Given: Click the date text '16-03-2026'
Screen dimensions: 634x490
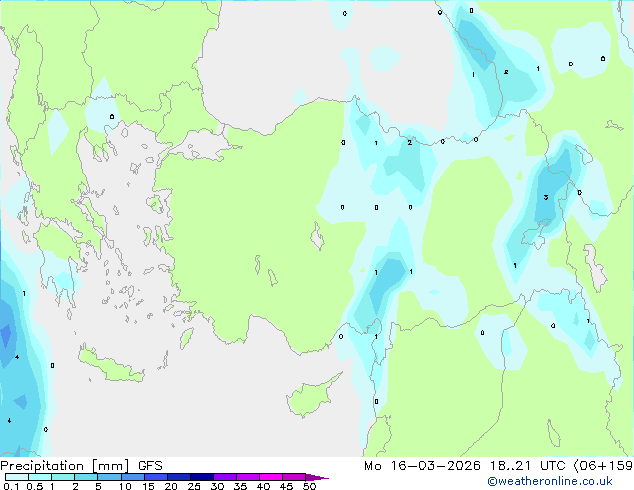Looking at the screenshot, I should pos(435,466).
